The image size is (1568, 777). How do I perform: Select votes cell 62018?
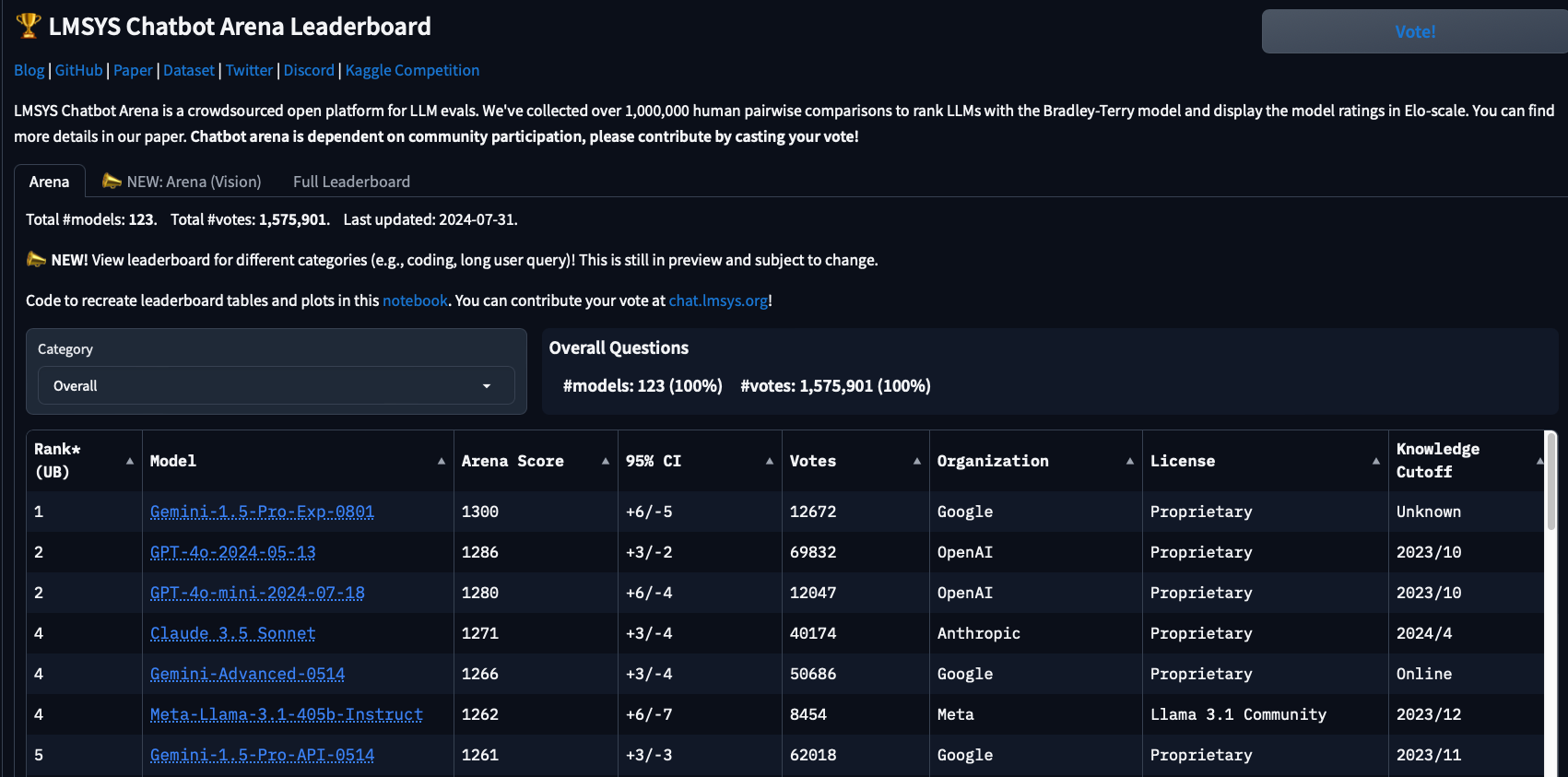pyautogui.click(x=855, y=755)
